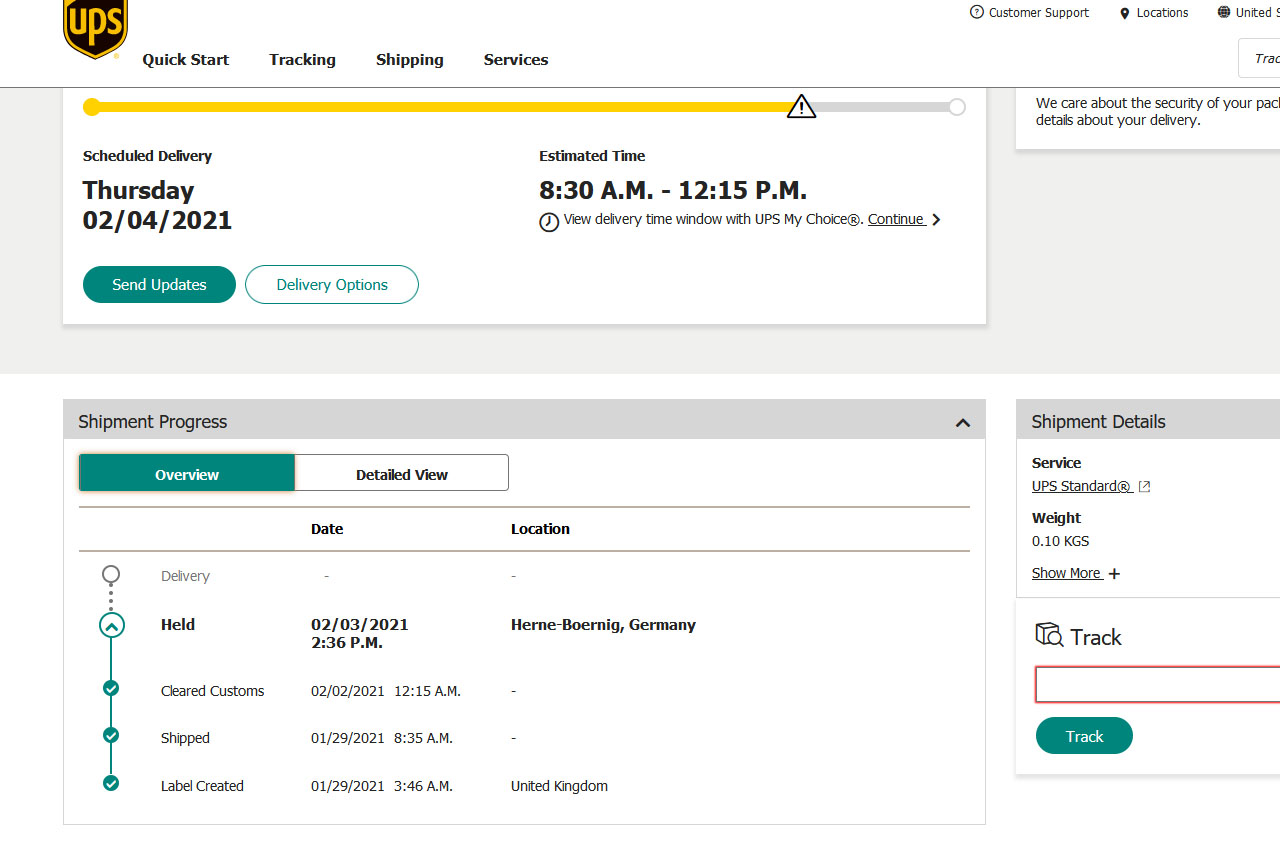Click the tracking number input field

coord(1158,685)
